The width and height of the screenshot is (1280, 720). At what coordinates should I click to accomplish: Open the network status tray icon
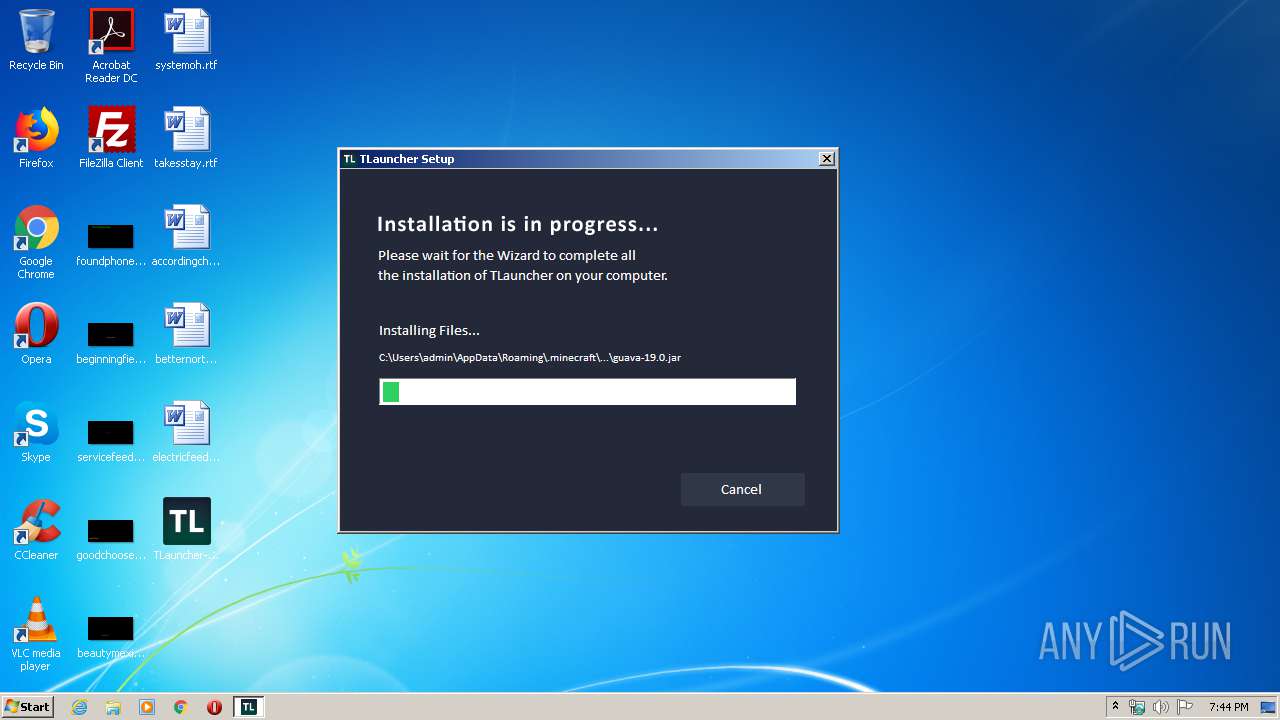(x=1137, y=707)
